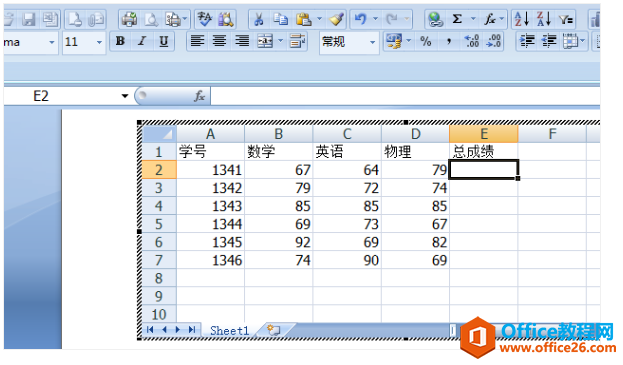Select cell containing value 92

tap(279, 242)
